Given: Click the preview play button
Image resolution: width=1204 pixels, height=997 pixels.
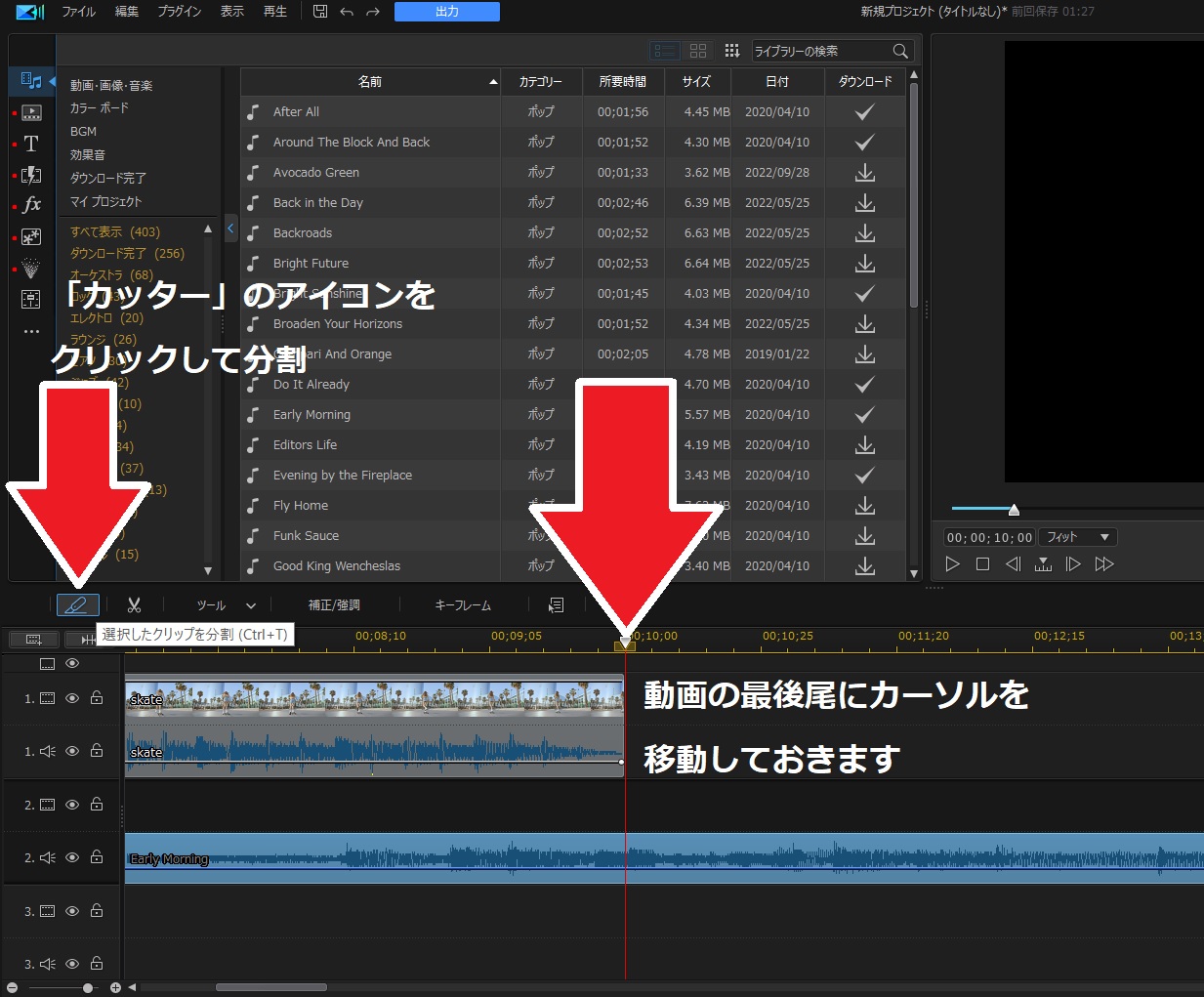Looking at the screenshot, I should coord(953,564).
